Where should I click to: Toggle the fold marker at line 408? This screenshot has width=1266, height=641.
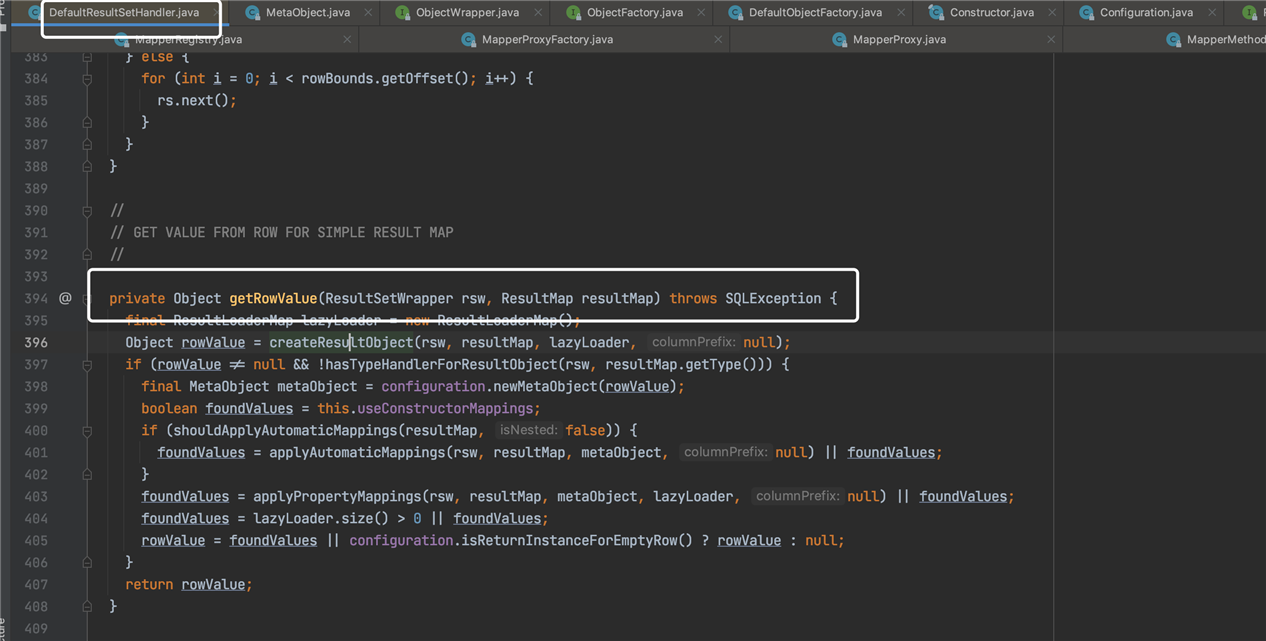pos(87,606)
